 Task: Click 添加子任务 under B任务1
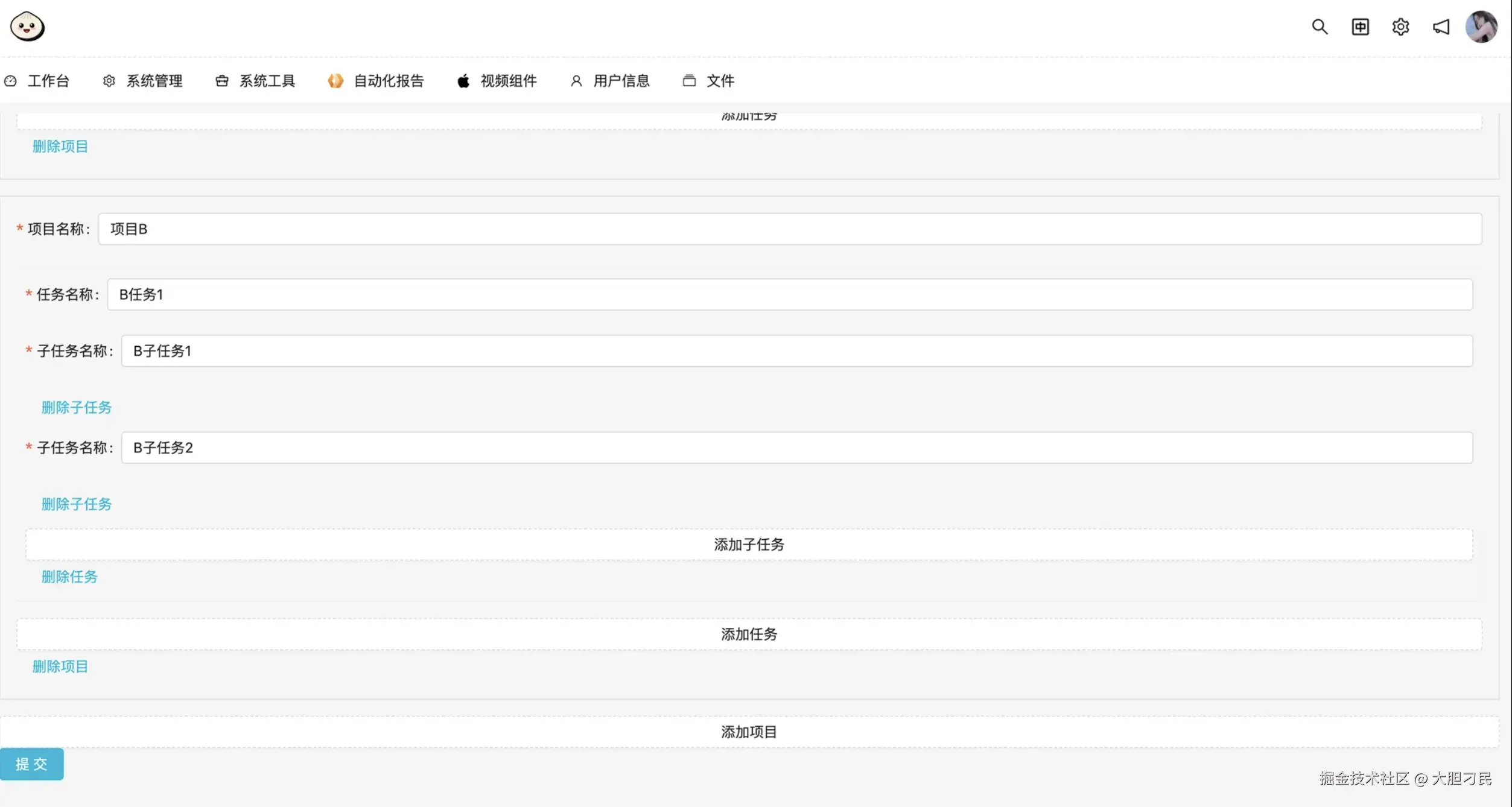click(x=749, y=545)
